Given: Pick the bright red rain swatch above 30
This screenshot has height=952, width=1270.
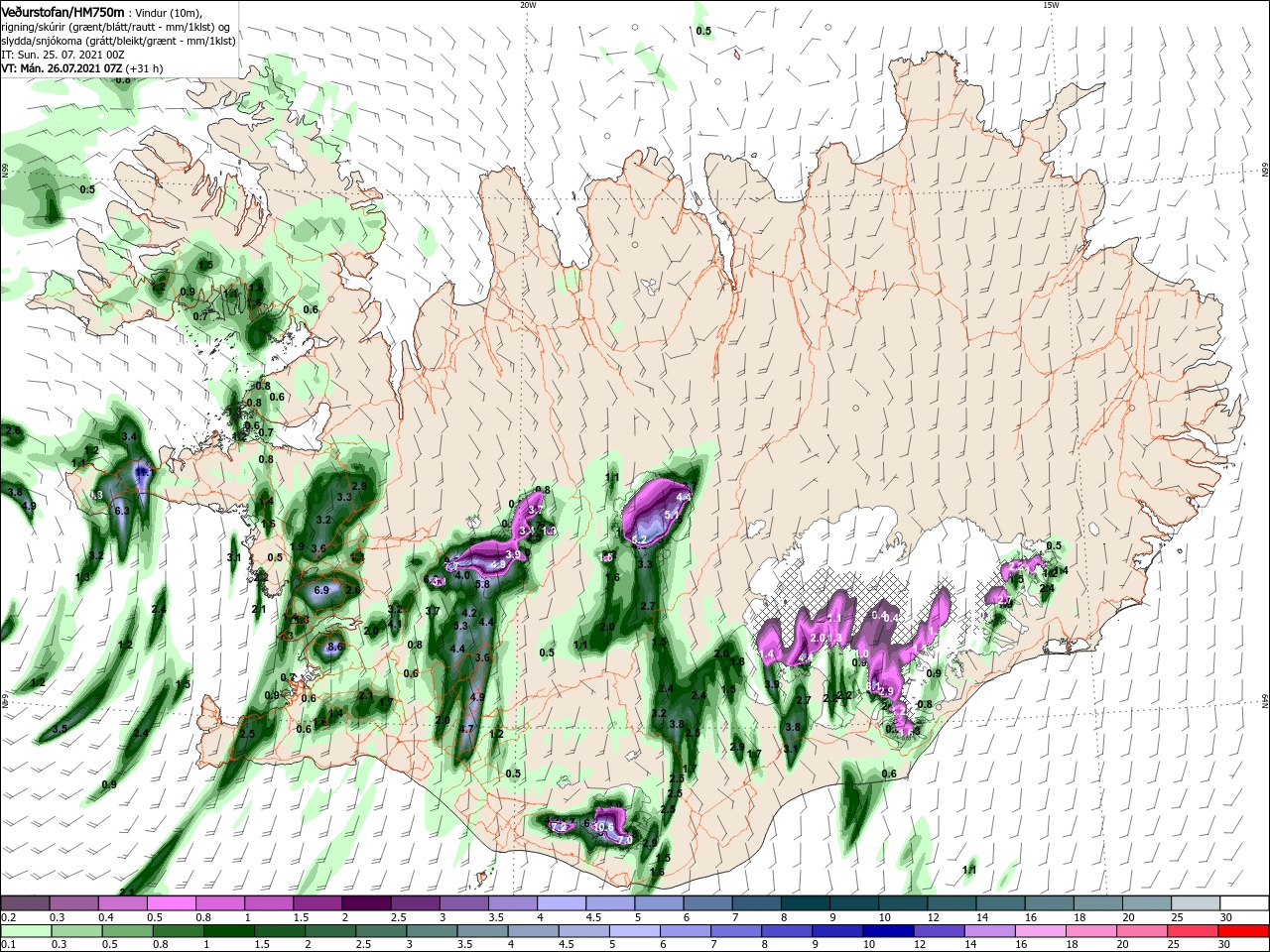Looking at the screenshot, I should pyautogui.click(x=1243, y=931).
